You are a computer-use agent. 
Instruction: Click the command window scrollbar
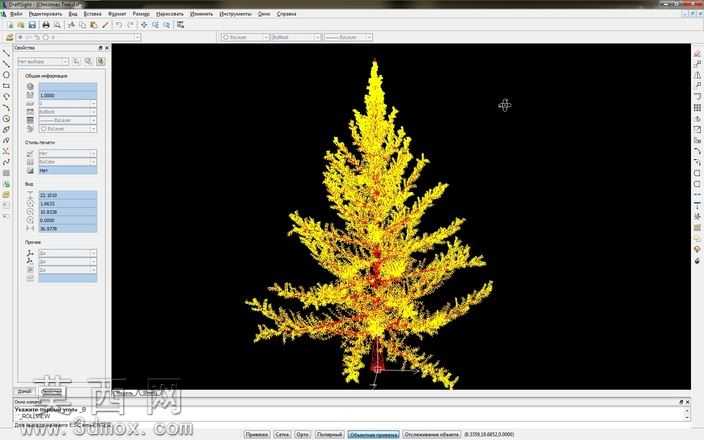687,414
